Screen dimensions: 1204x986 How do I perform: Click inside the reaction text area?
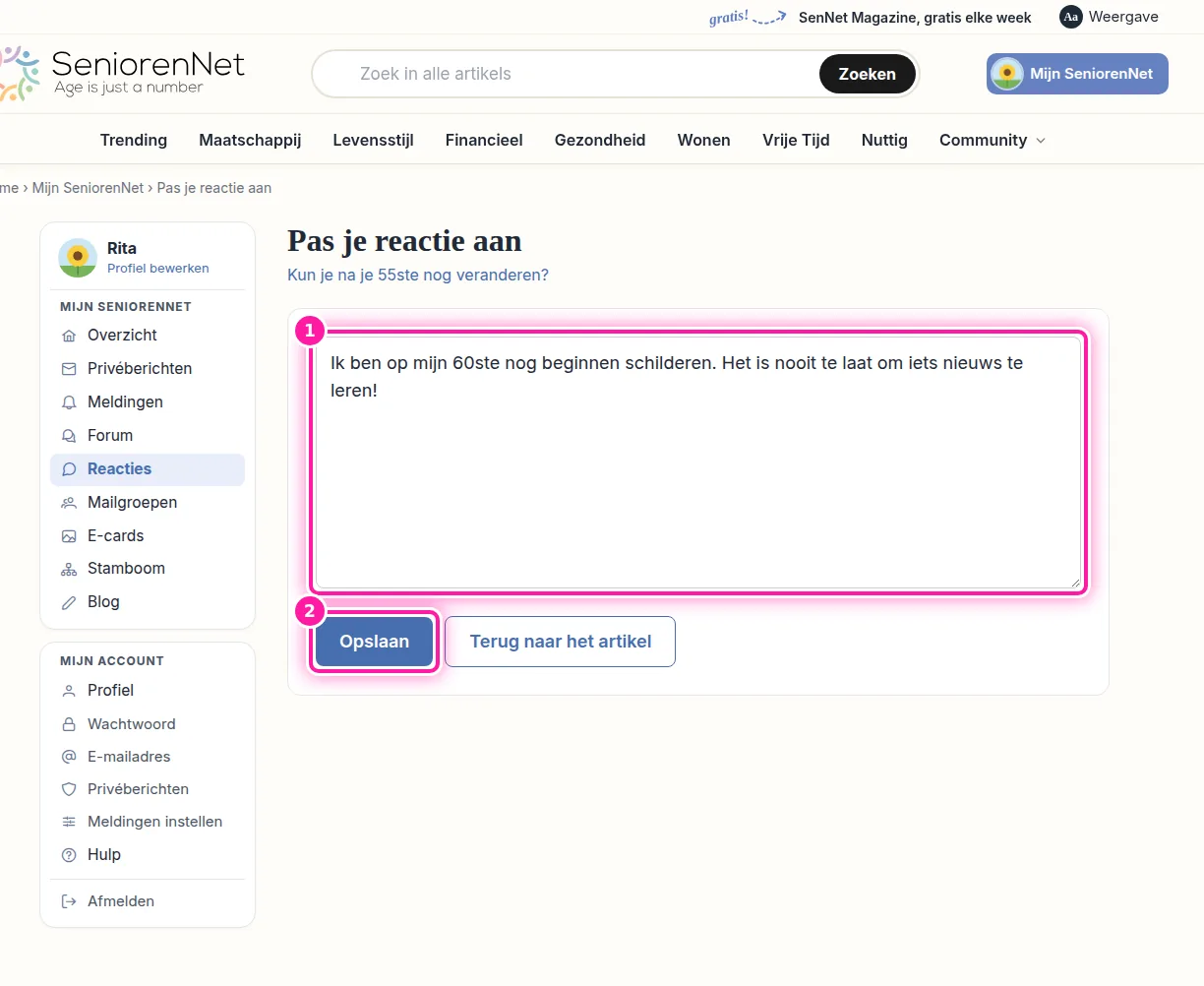[698, 462]
